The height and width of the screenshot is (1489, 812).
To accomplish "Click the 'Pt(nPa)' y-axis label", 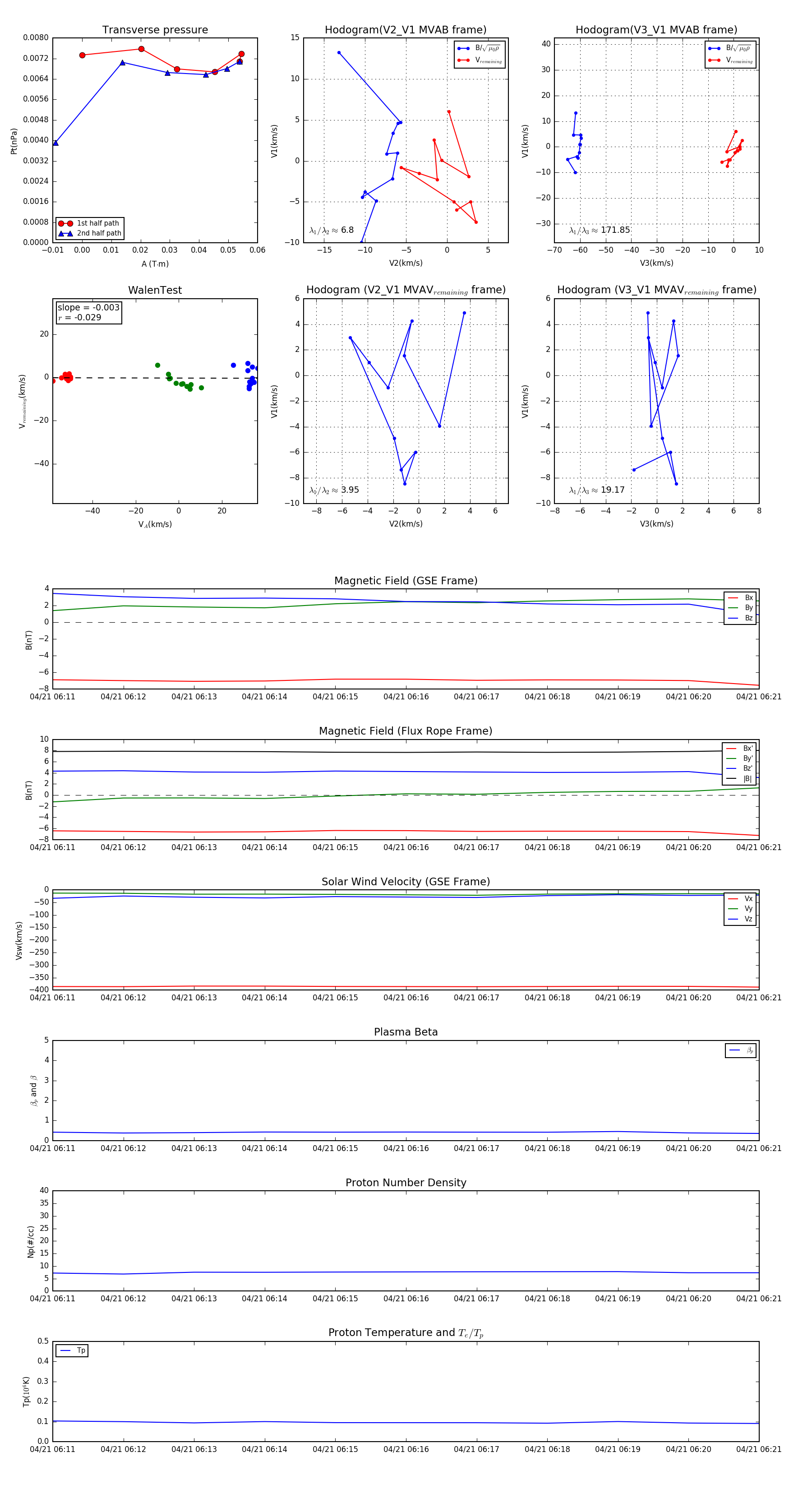I will click(14, 141).
